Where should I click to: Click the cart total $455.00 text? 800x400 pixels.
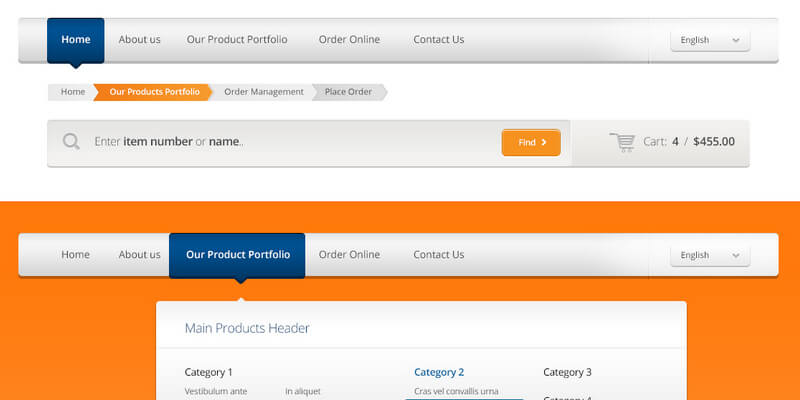point(714,142)
